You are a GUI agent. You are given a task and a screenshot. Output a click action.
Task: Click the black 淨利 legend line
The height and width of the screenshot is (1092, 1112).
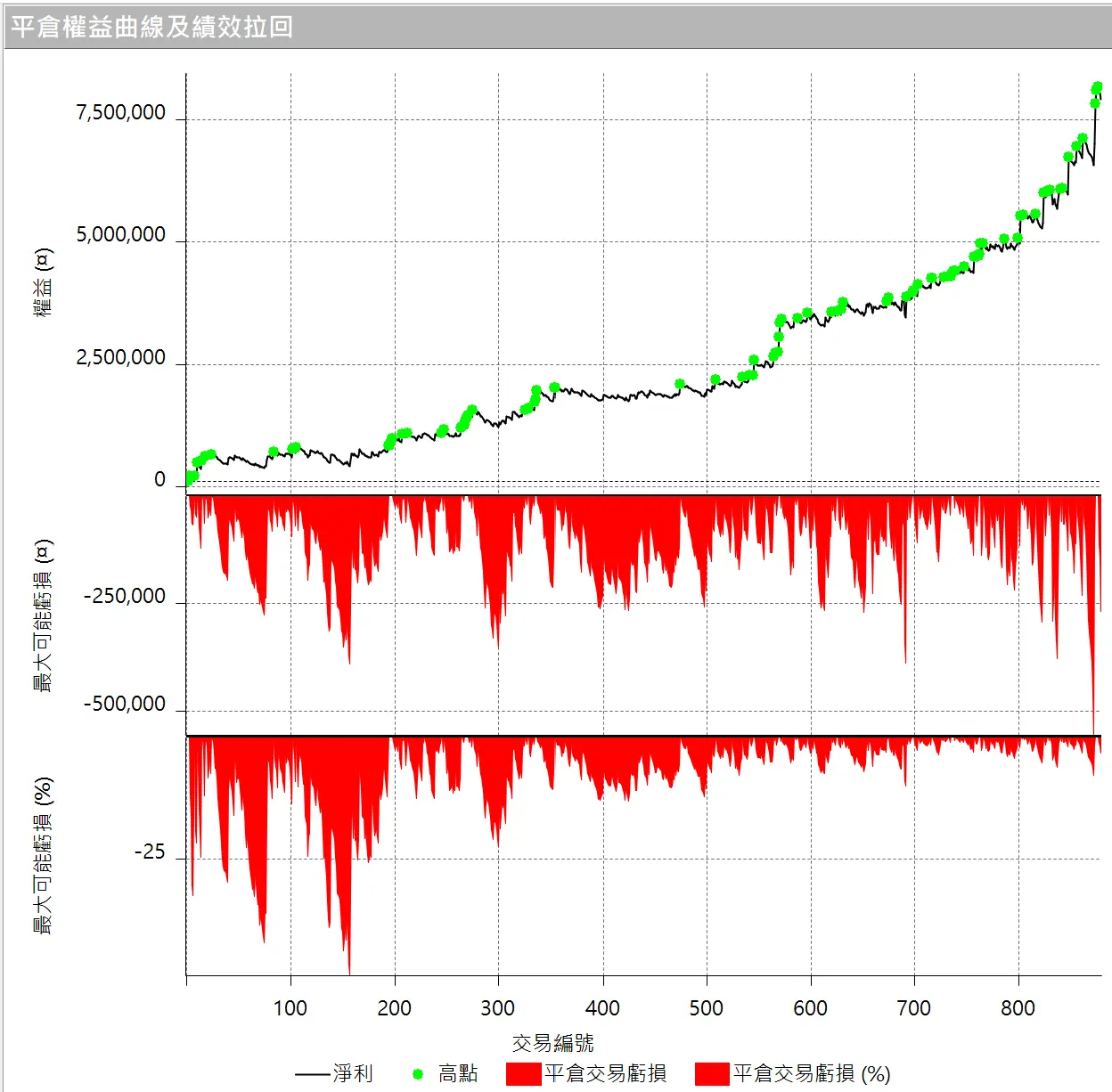[312, 1074]
